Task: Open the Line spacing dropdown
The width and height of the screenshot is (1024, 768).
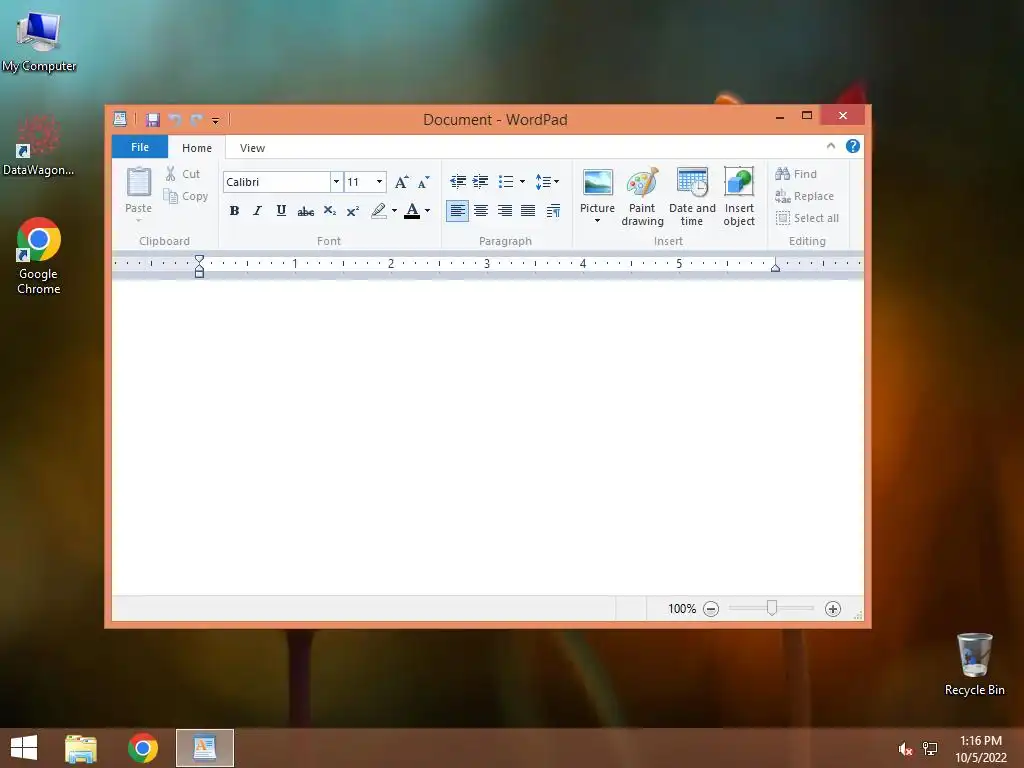Action: [x=547, y=182]
